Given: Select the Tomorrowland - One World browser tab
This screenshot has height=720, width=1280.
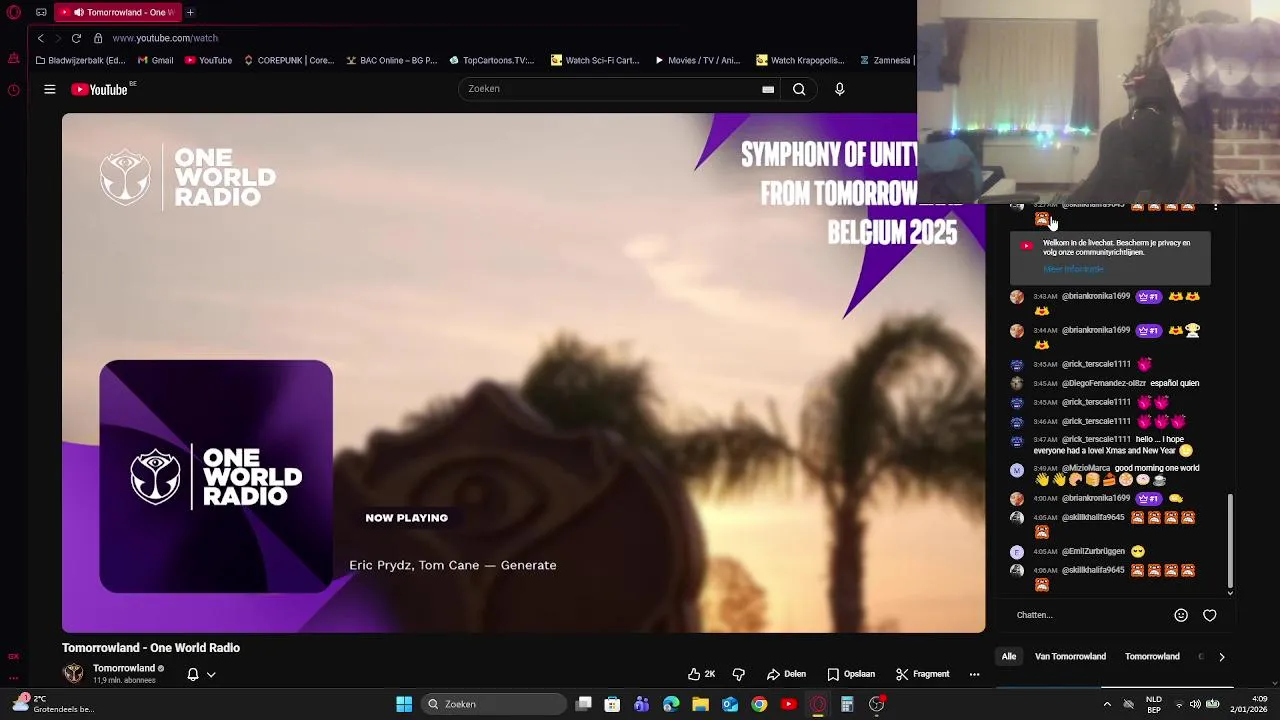Looking at the screenshot, I should (x=118, y=12).
